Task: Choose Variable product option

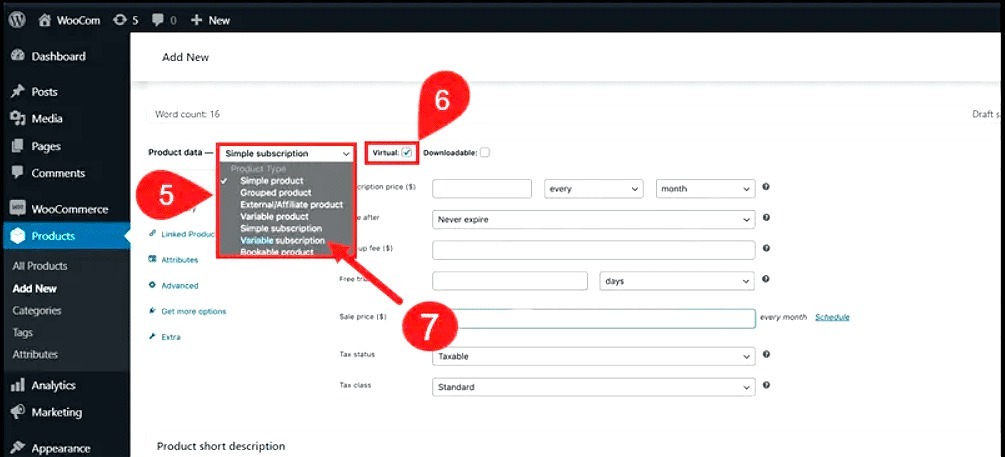Action: pos(274,217)
